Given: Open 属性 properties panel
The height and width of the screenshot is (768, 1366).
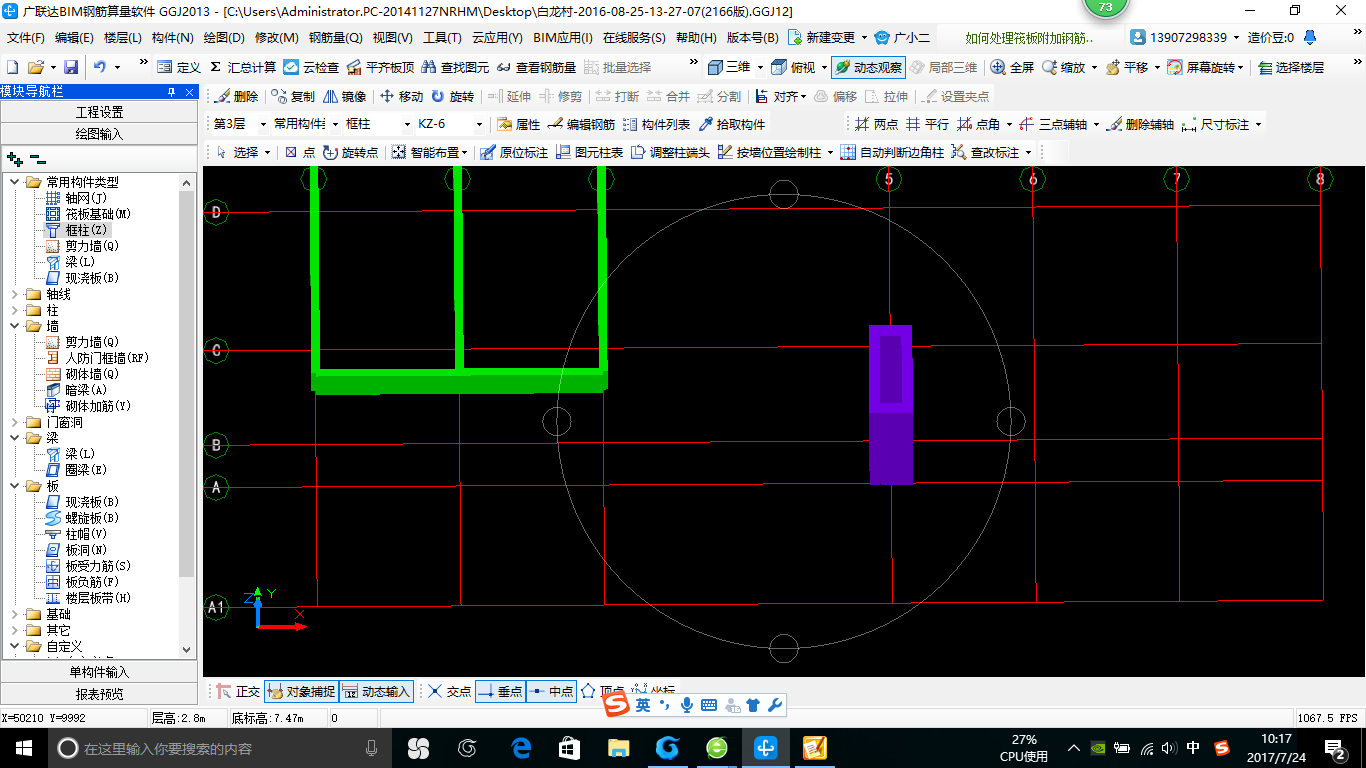Looking at the screenshot, I should pos(519,124).
